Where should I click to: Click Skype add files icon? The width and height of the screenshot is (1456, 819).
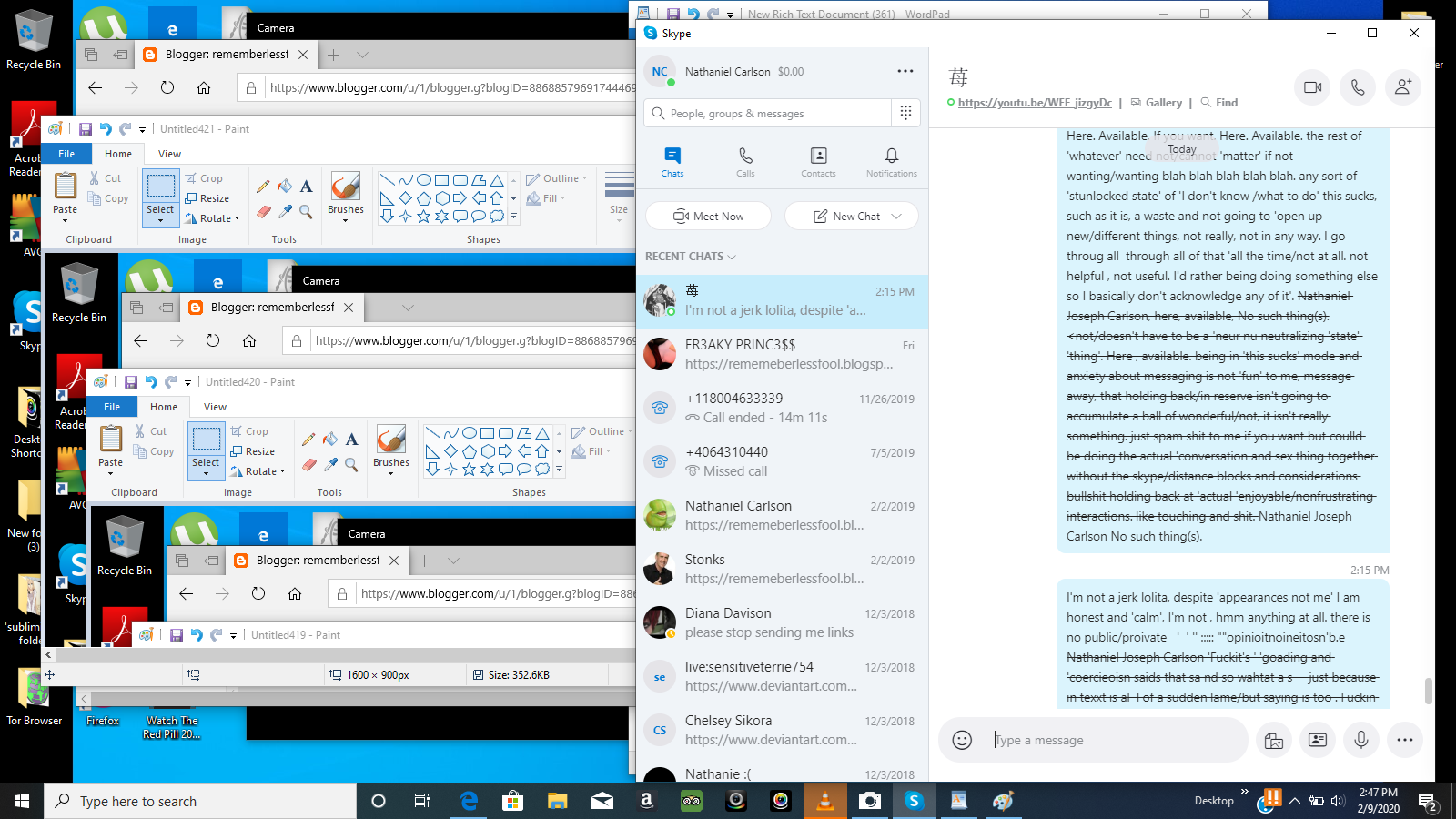[1274, 740]
